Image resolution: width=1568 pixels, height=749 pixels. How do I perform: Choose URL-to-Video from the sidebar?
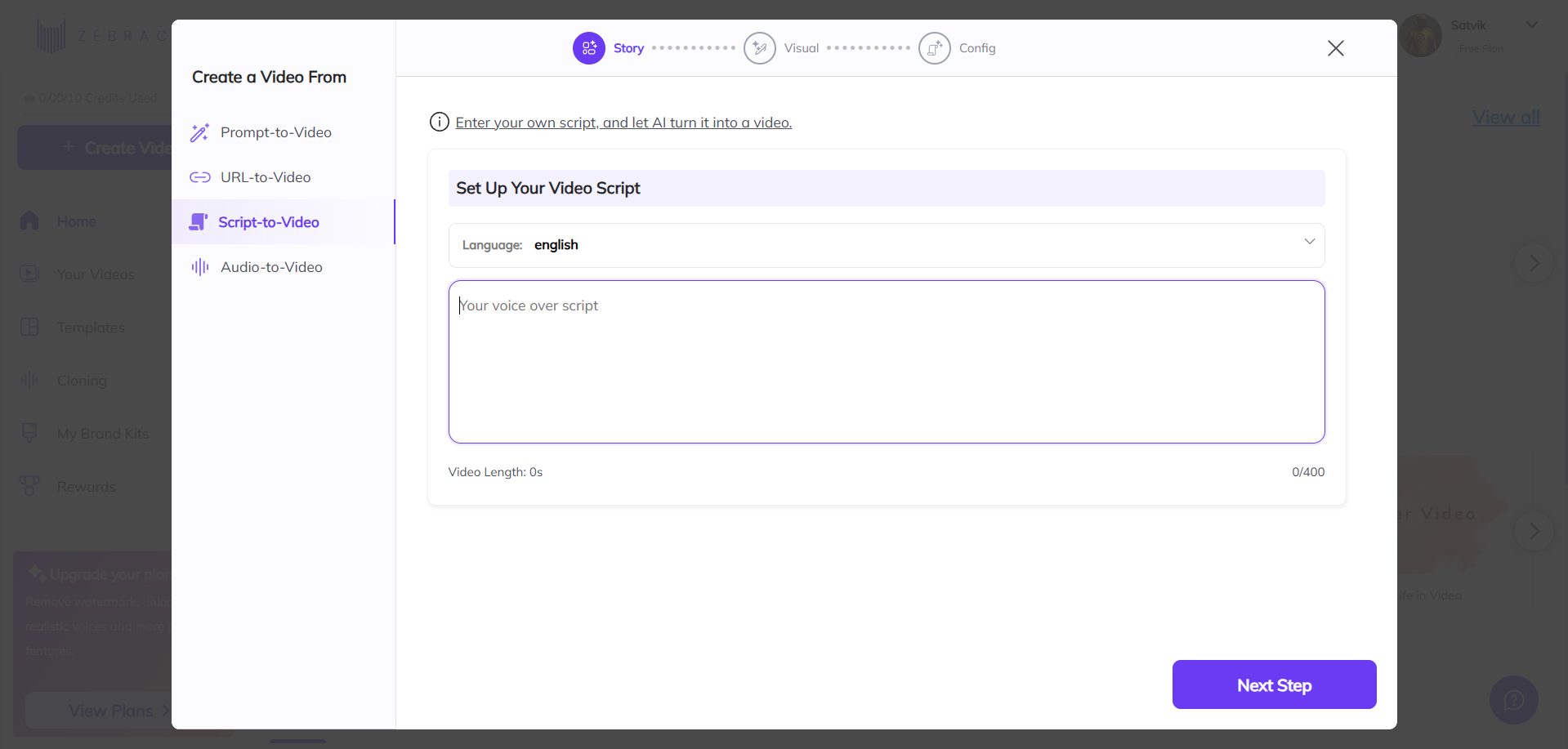[x=266, y=176]
